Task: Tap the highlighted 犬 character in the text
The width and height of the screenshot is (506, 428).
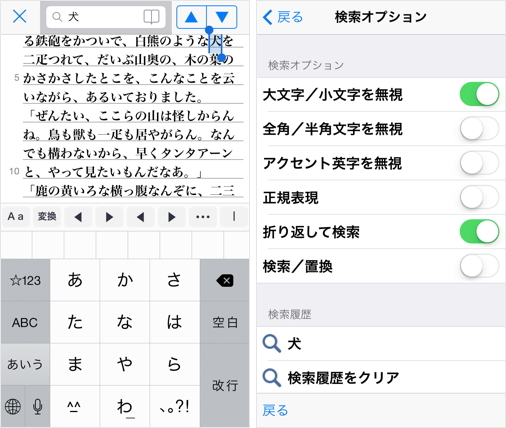Action: coord(215,41)
